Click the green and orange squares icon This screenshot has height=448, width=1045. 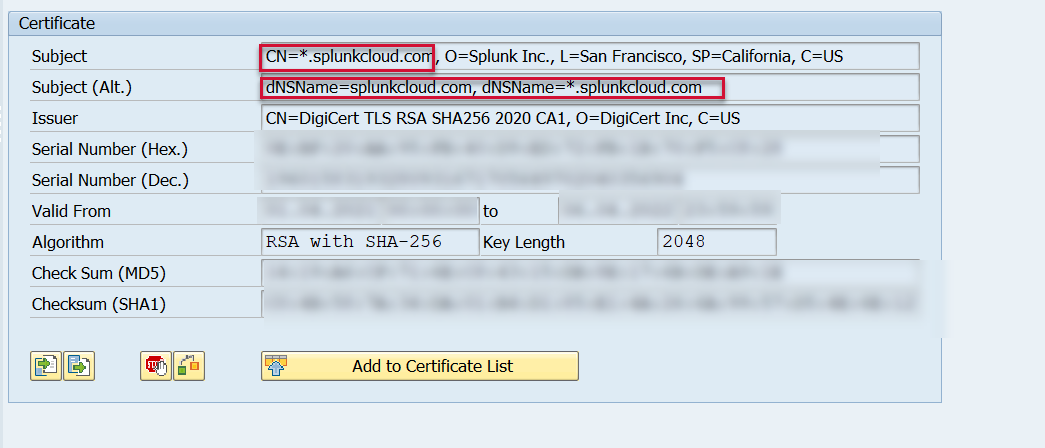188,366
